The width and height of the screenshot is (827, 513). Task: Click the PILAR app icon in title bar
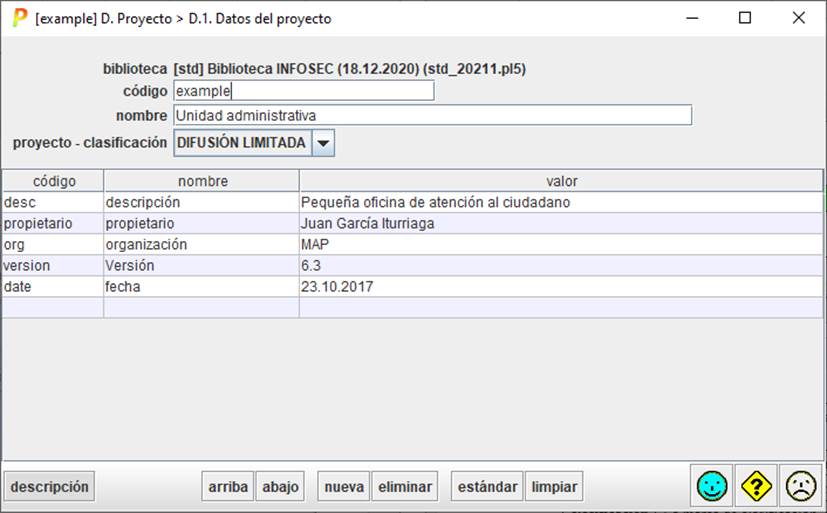(x=19, y=18)
